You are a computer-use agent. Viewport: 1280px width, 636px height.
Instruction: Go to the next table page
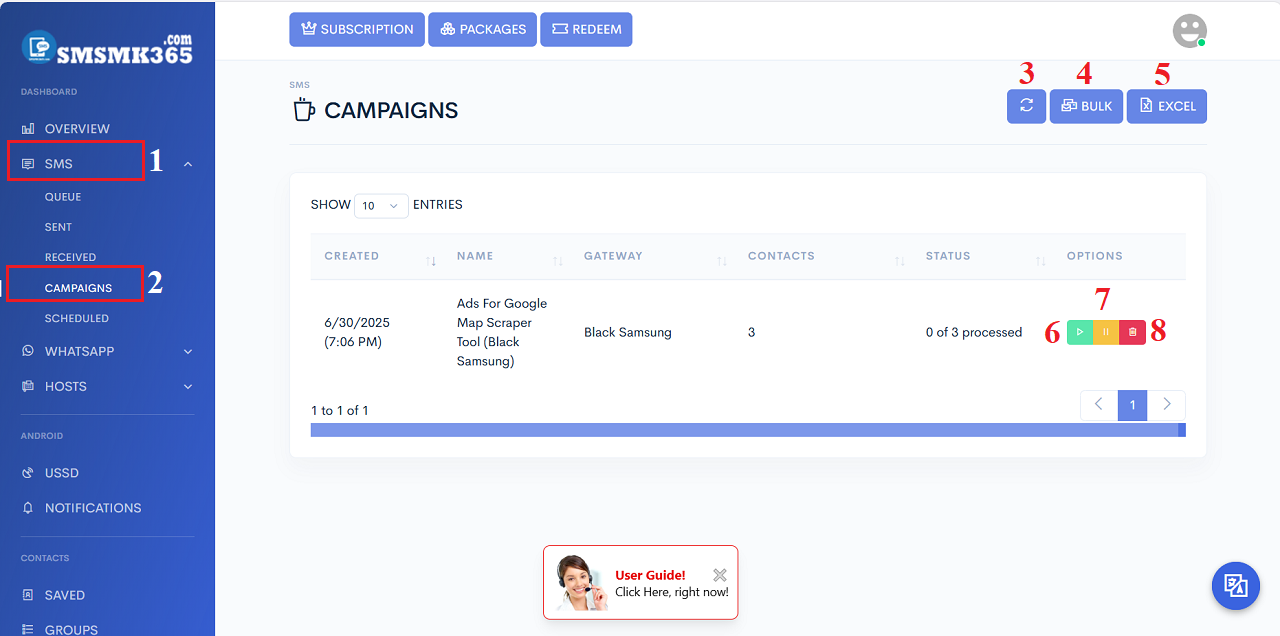coord(1166,405)
